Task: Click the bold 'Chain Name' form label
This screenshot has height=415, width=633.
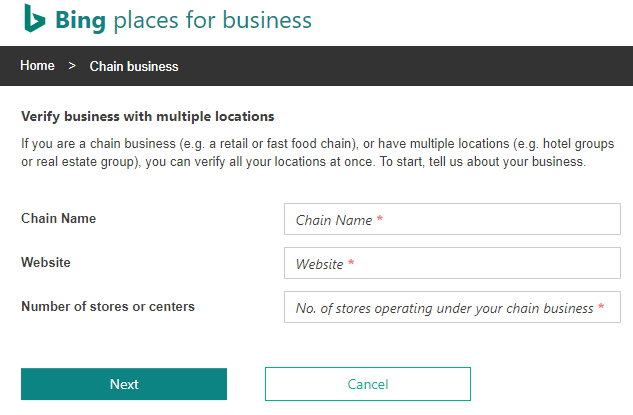Action: pos(59,218)
